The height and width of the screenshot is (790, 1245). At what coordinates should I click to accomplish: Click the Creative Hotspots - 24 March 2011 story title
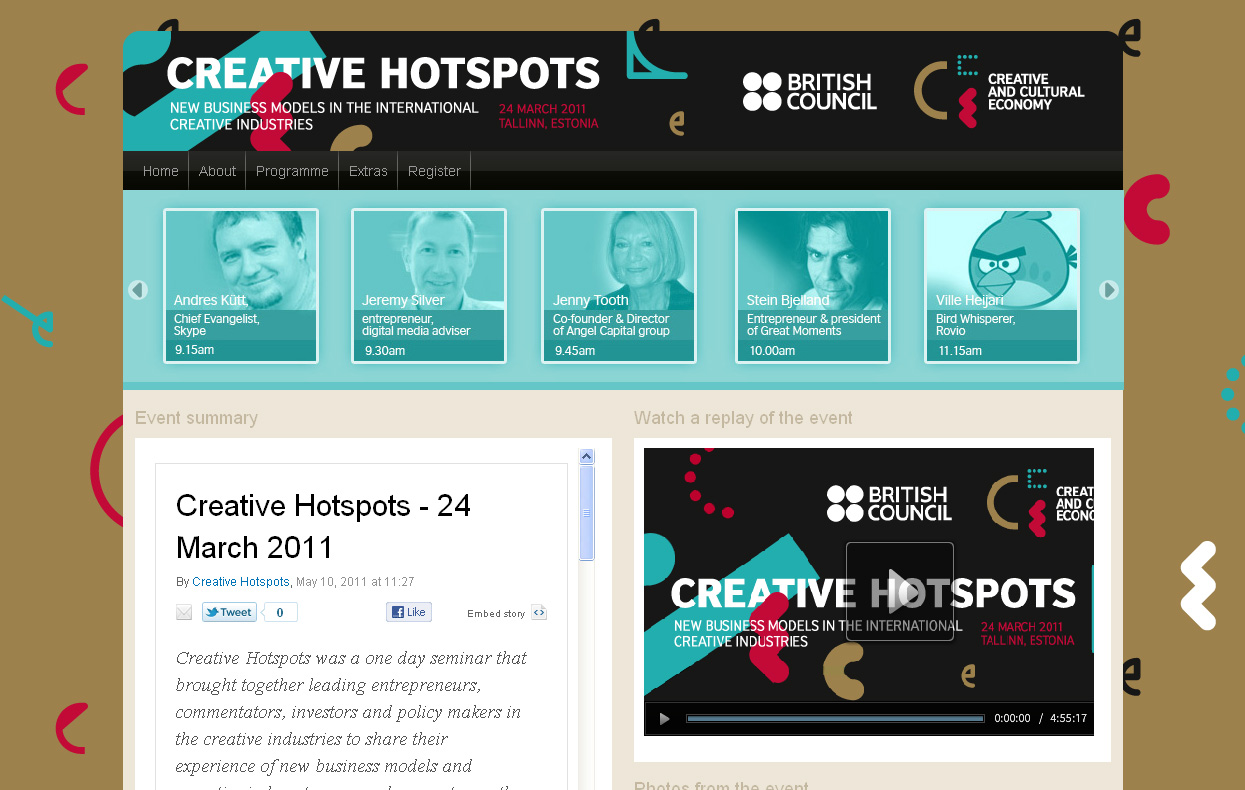(324, 526)
